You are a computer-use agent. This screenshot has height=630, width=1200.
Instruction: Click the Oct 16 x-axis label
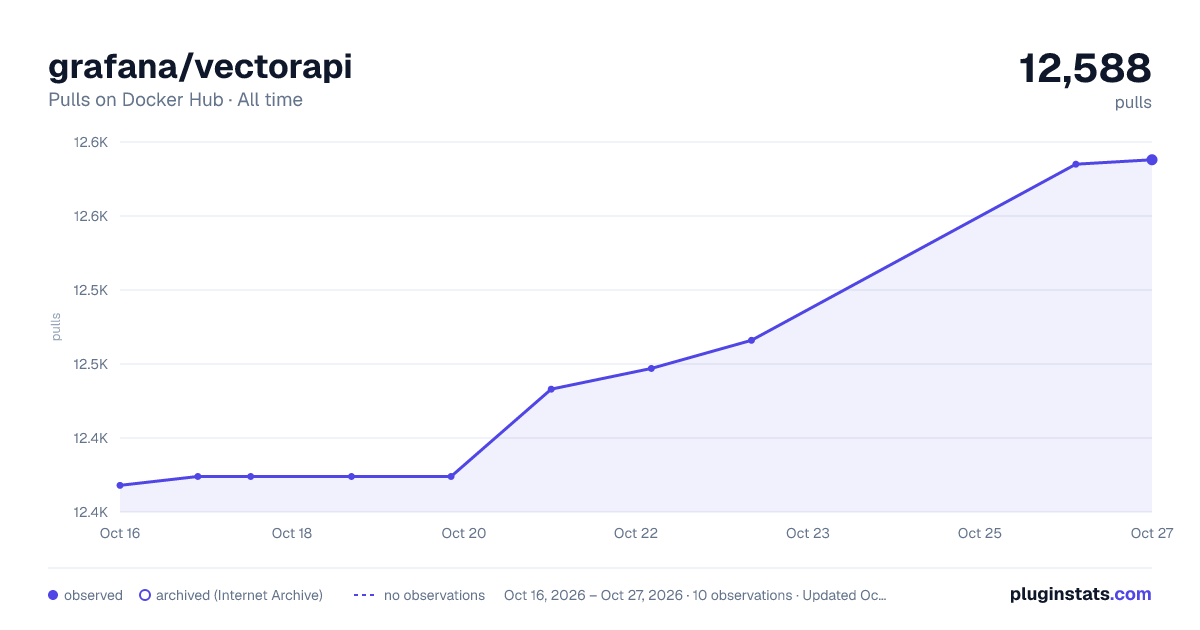click(x=120, y=533)
